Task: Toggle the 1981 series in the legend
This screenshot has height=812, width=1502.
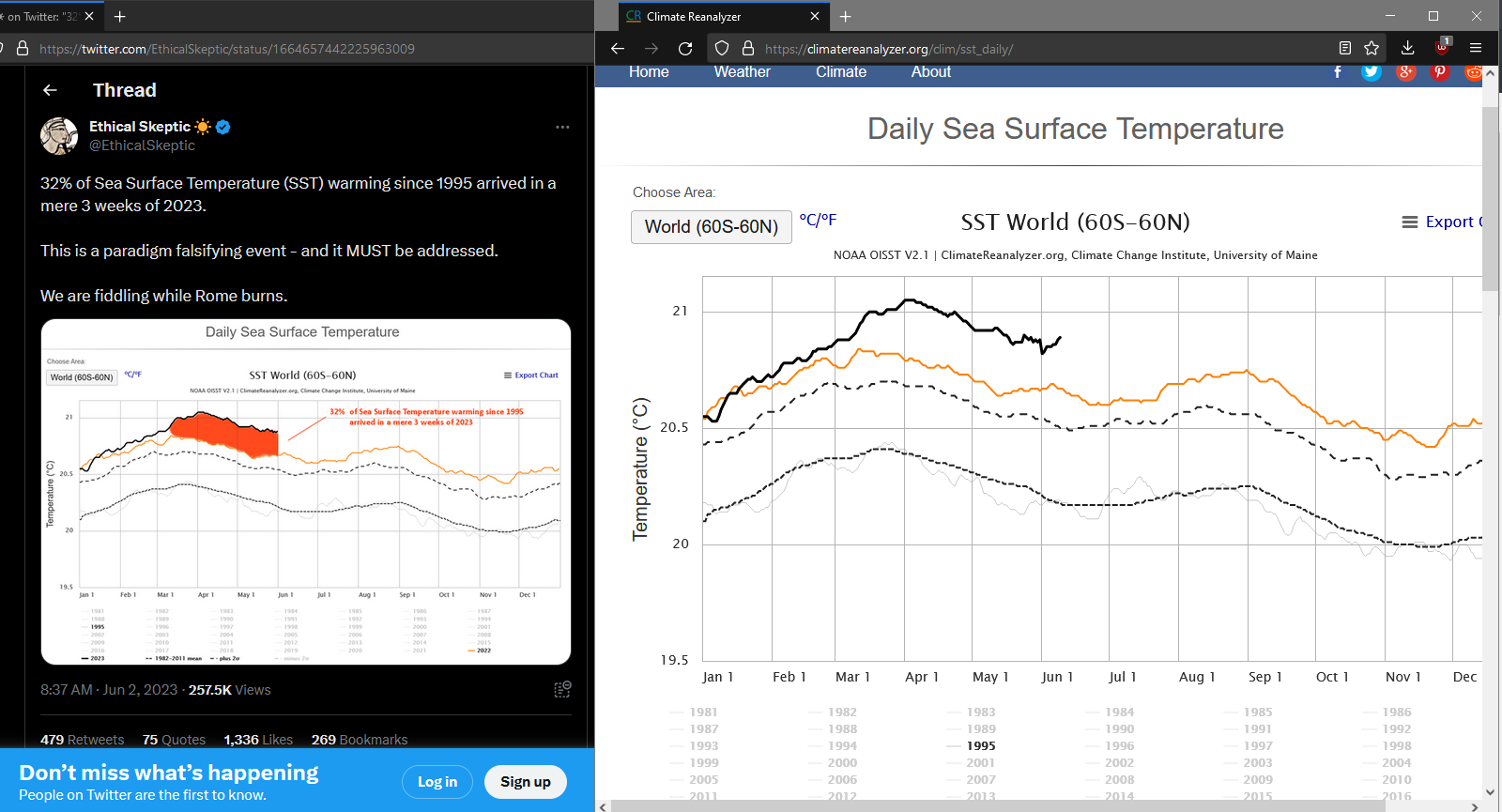Action: pos(694,712)
